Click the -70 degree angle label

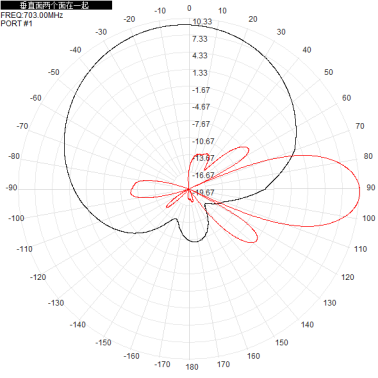click(x=22, y=126)
